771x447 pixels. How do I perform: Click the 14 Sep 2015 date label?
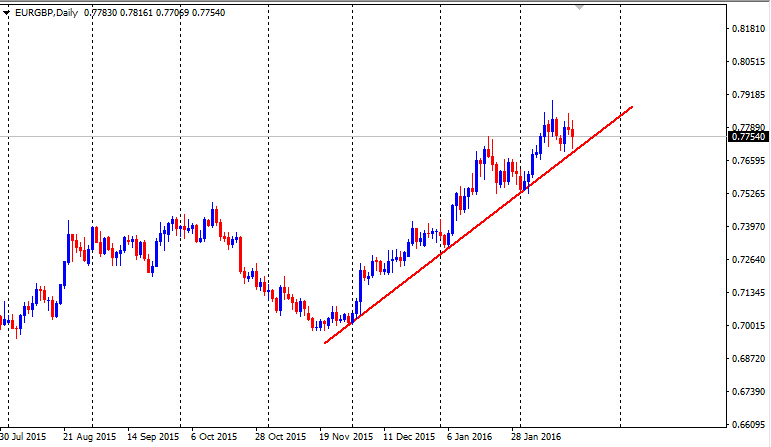point(153,437)
